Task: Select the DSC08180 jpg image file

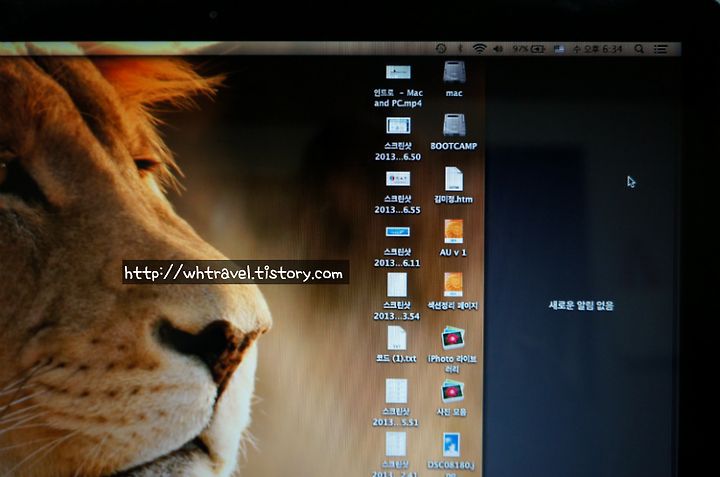Action: (451, 444)
